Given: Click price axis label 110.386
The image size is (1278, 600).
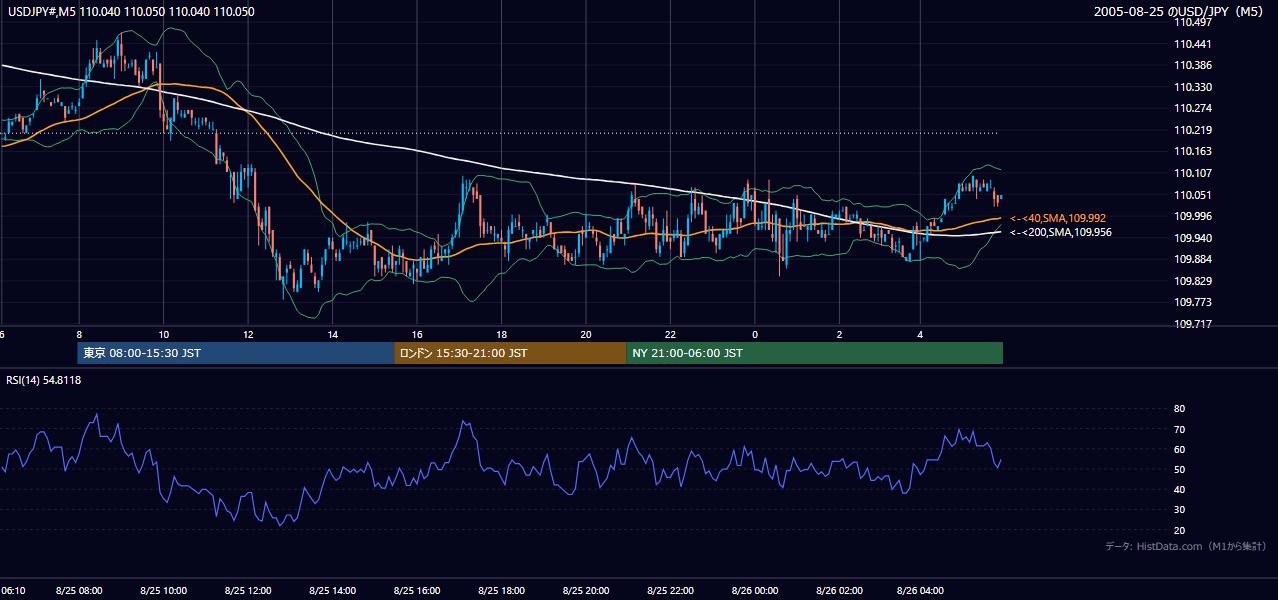Looking at the screenshot, I should click(1192, 65).
